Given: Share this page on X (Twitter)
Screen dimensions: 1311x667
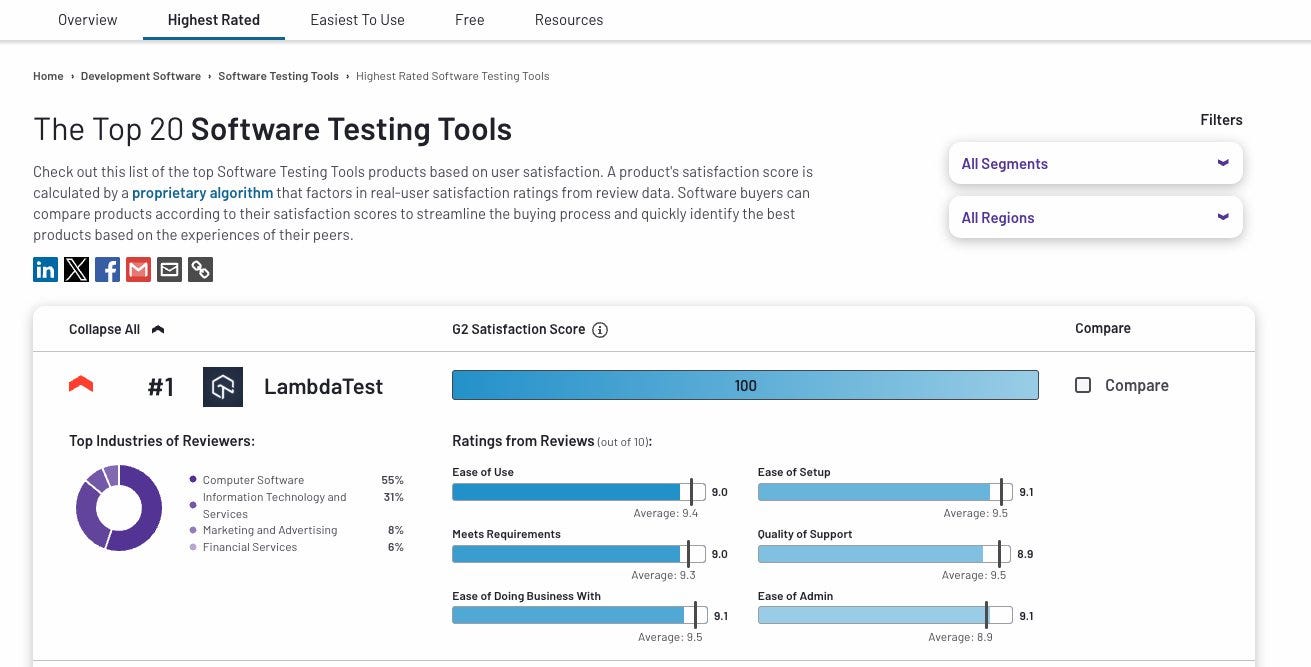Looking at the screenshot, I should click(77, 269).
